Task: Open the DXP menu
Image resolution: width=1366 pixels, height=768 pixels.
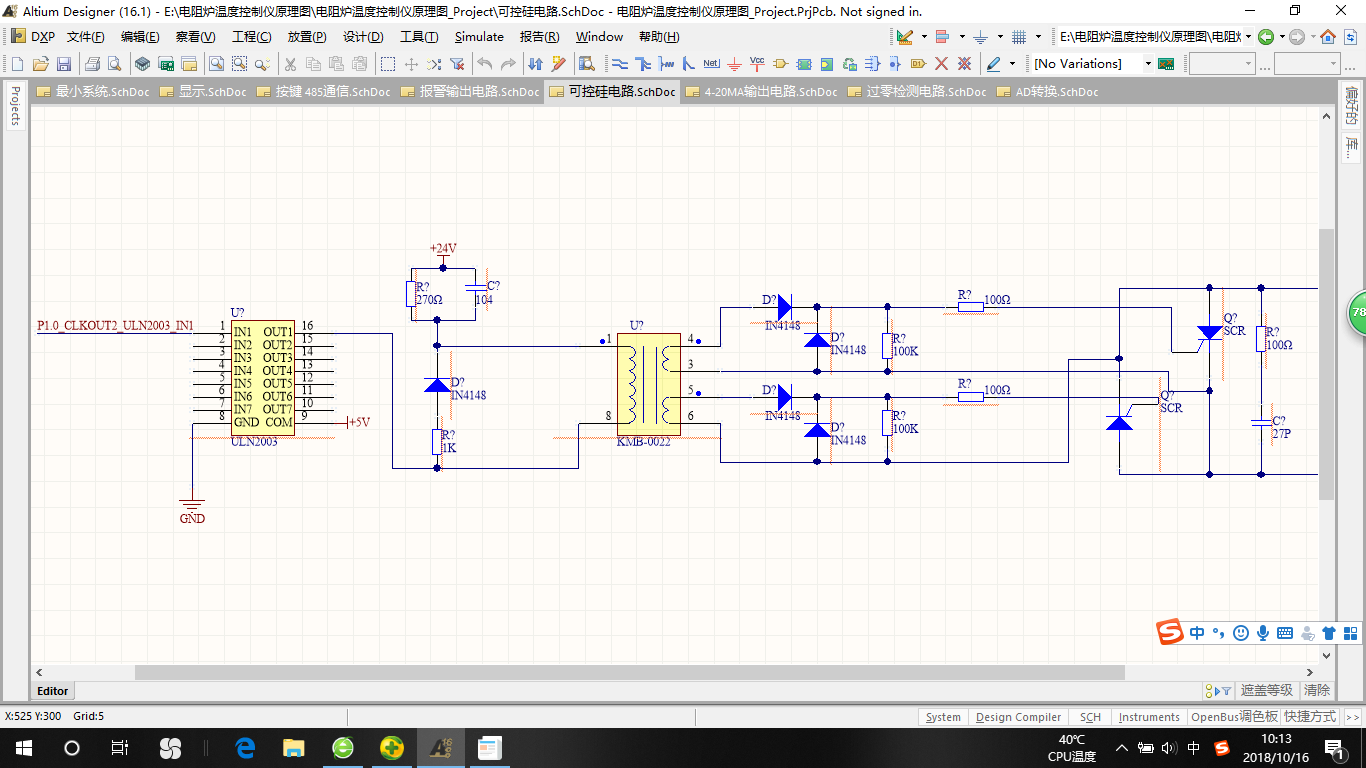Action: point(33,37)
